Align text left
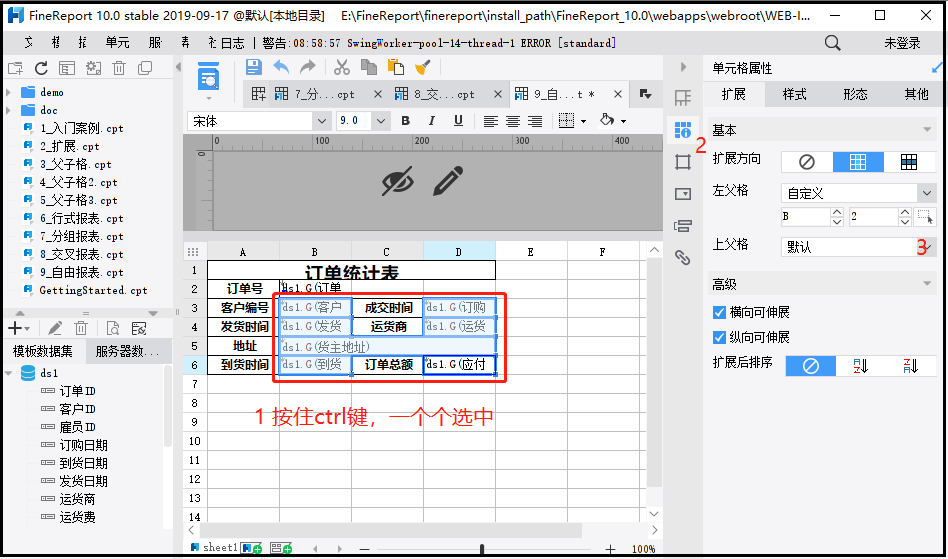The width and height of the screenshot is (948, 559). (x=491, y=121)
